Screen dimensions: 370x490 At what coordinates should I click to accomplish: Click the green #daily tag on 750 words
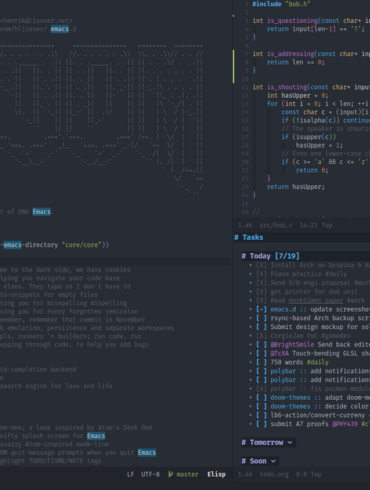tap(318, 362)
